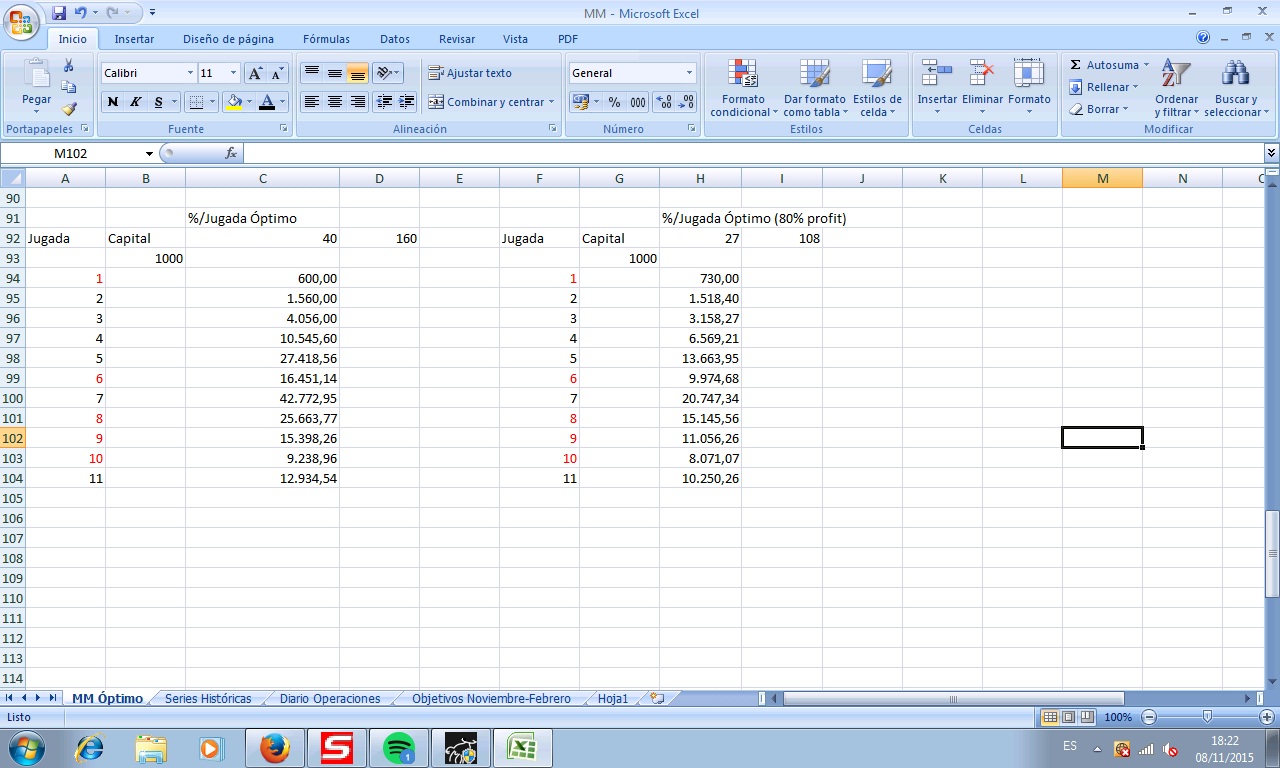
Task: Click the Cut scissors icon
Action: click(69, 66)
